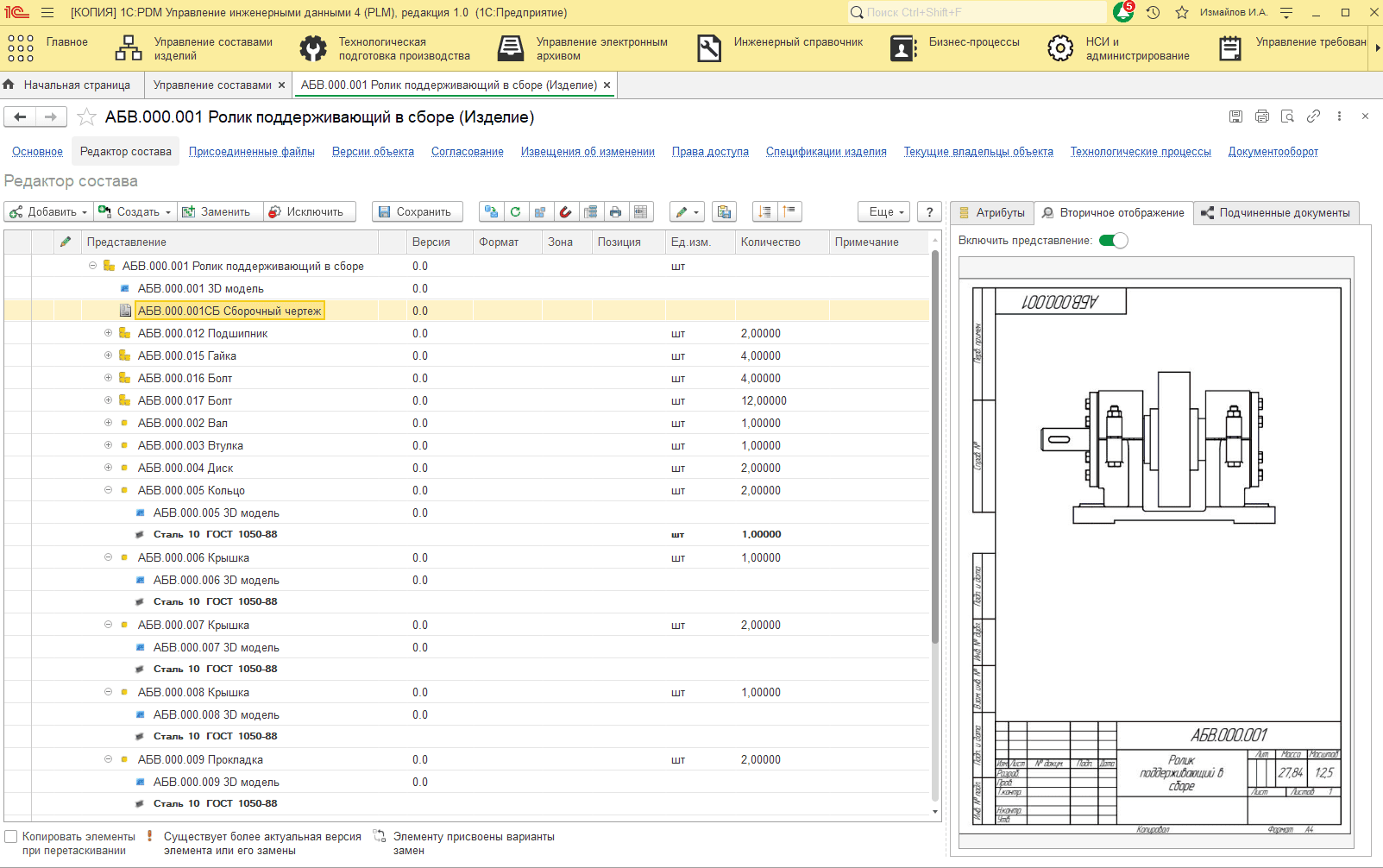Image resolution: width=1383 pixels, height=868 pixels.
Task: Open the pencil edit dropdown in toolbar
Action: point(688,211)
